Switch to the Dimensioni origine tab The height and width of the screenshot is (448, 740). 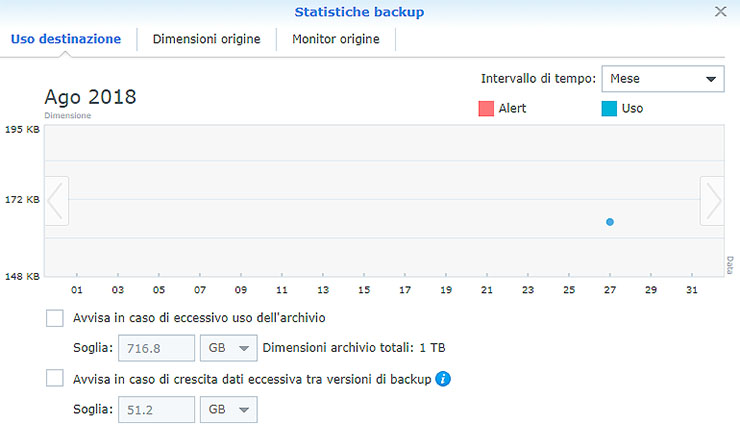point(206,39)
